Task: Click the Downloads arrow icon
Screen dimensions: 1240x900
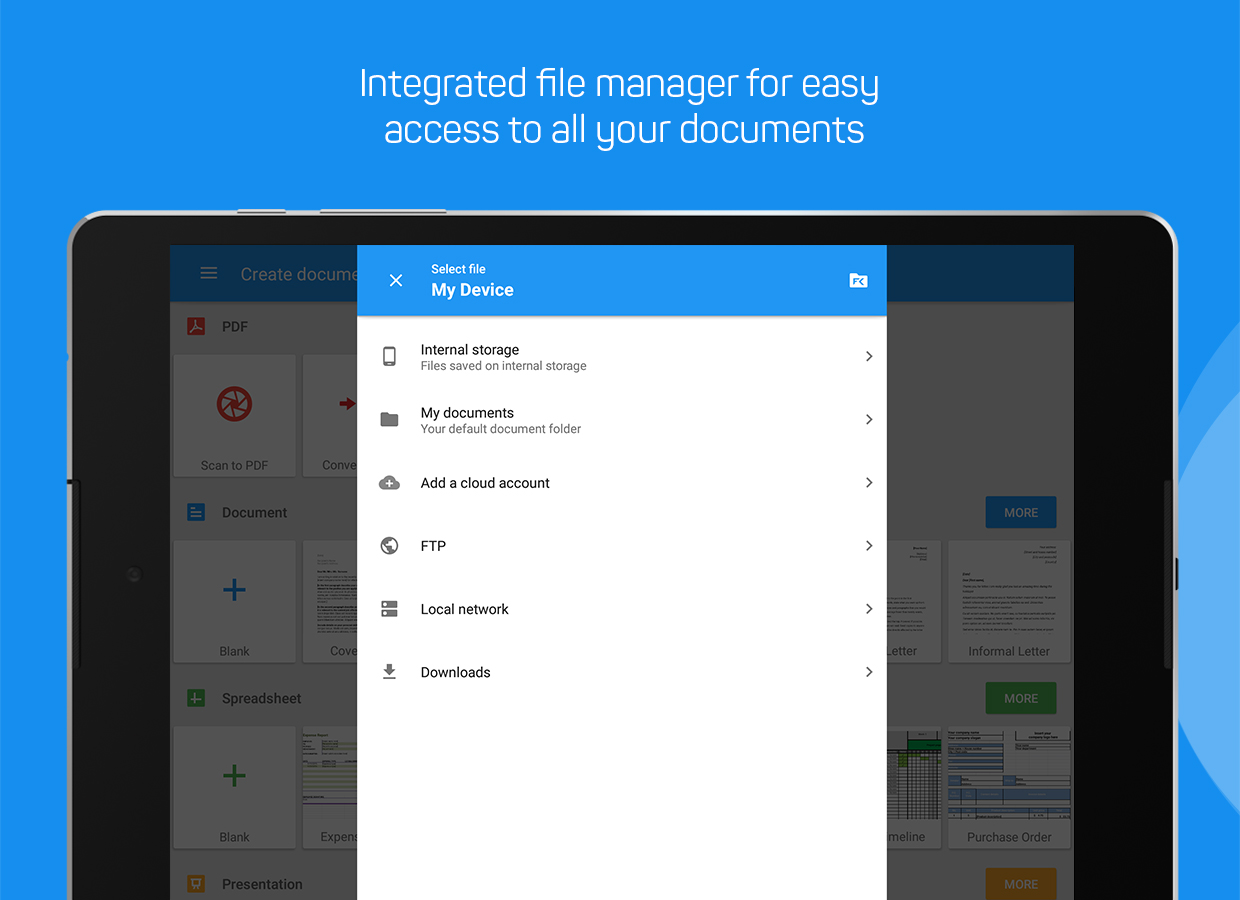Action: (390, 672)
